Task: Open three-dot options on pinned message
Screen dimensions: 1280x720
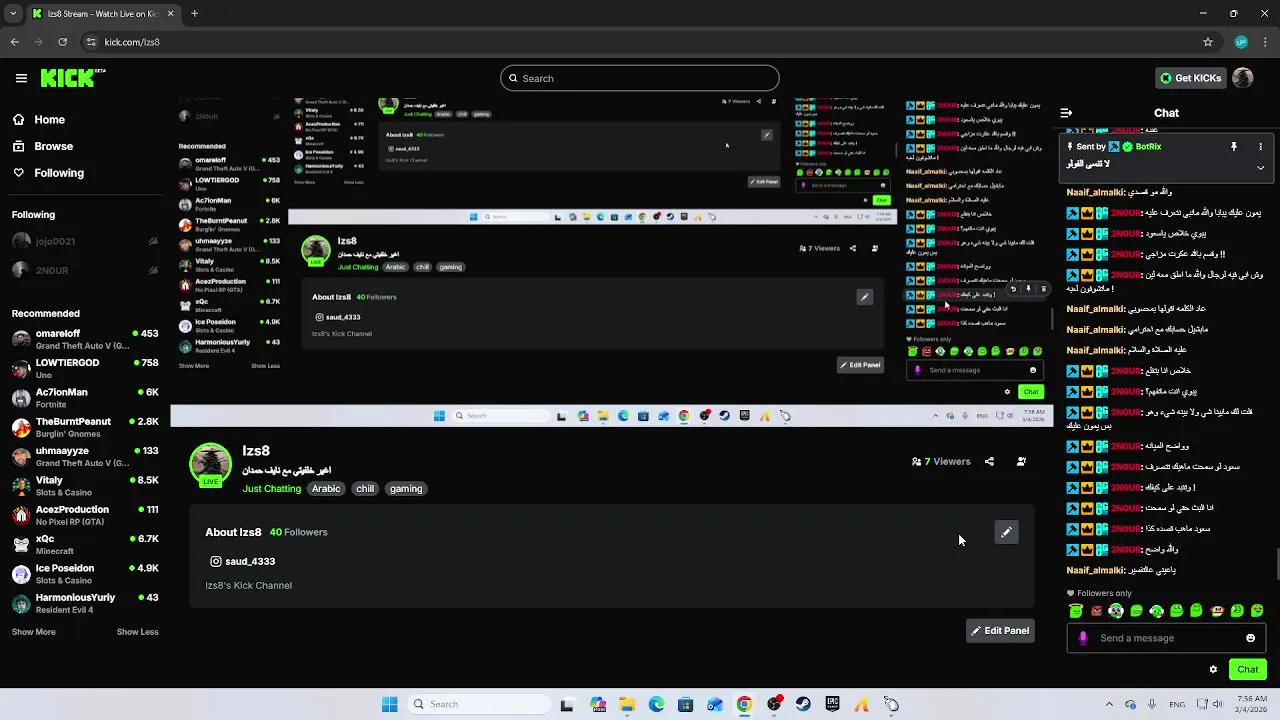Action: tap(1260, 146)
